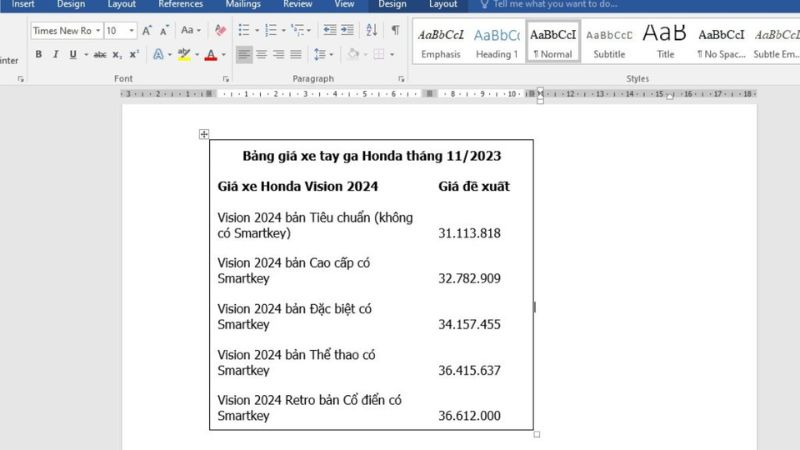The width and height of the screenshot is (800, 450).
Task: Open Paragraph dialog launcher
Action: 401,79
